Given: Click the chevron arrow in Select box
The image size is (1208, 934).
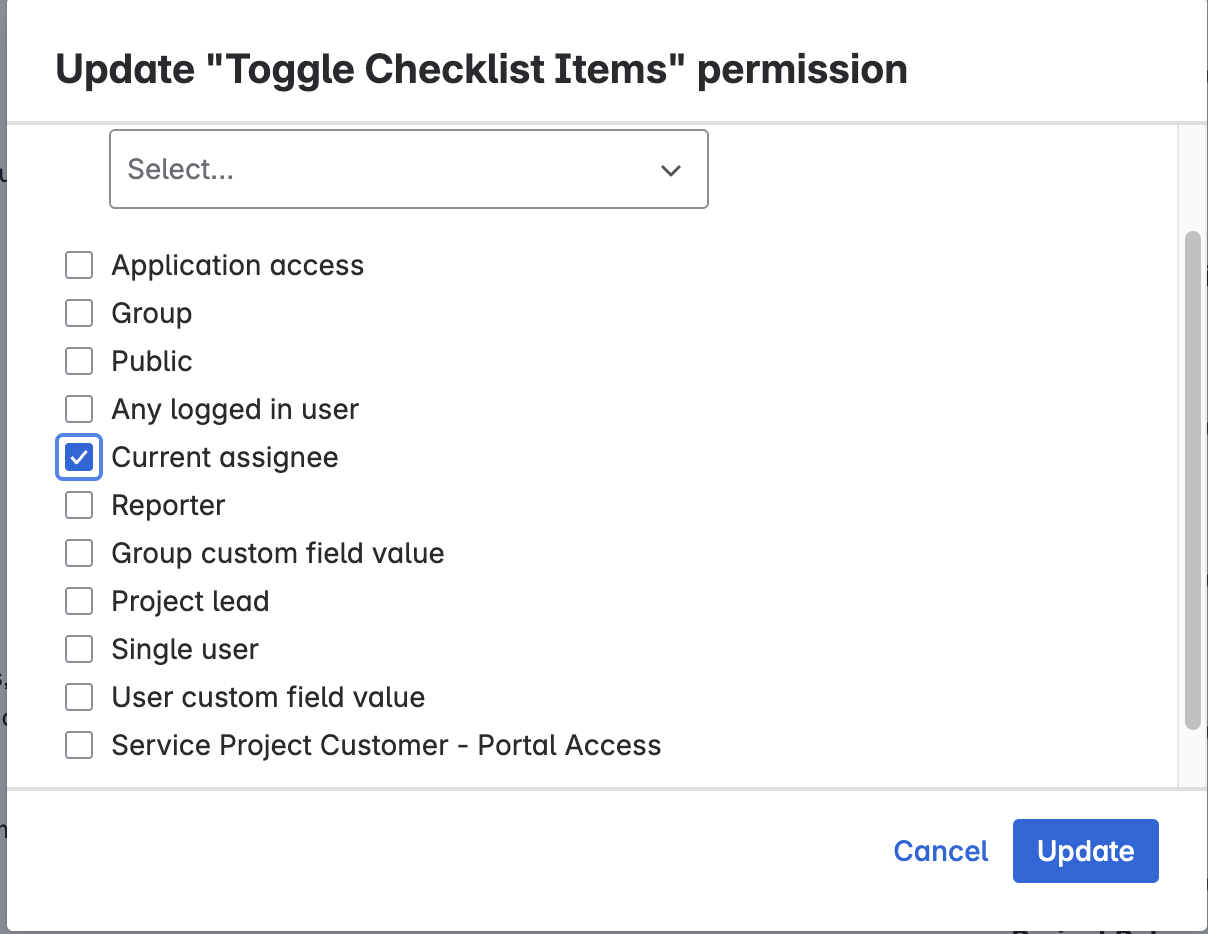Looking at the screenshot, I should [x=671, y=170].
